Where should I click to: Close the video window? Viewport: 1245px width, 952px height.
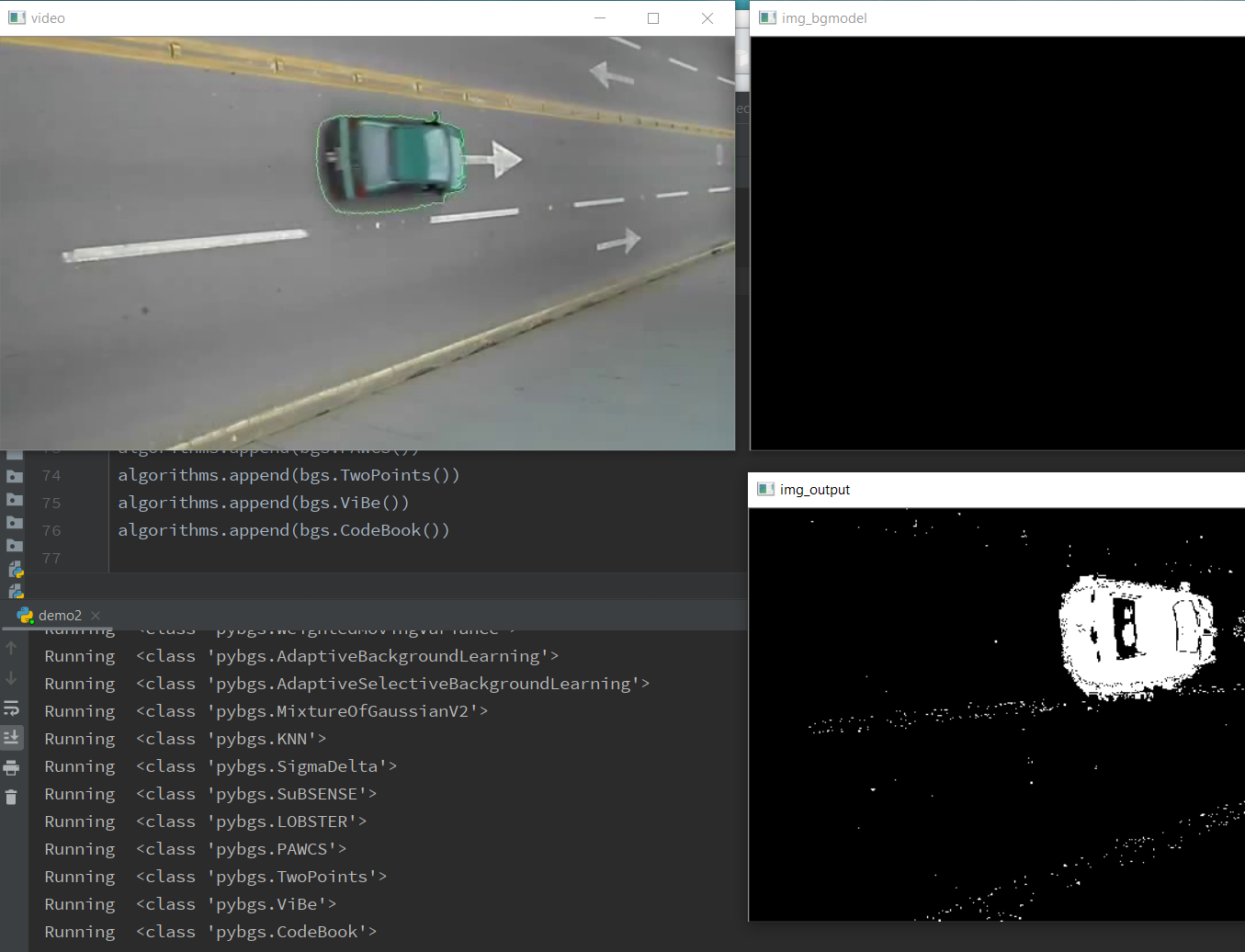pos(707,18)
